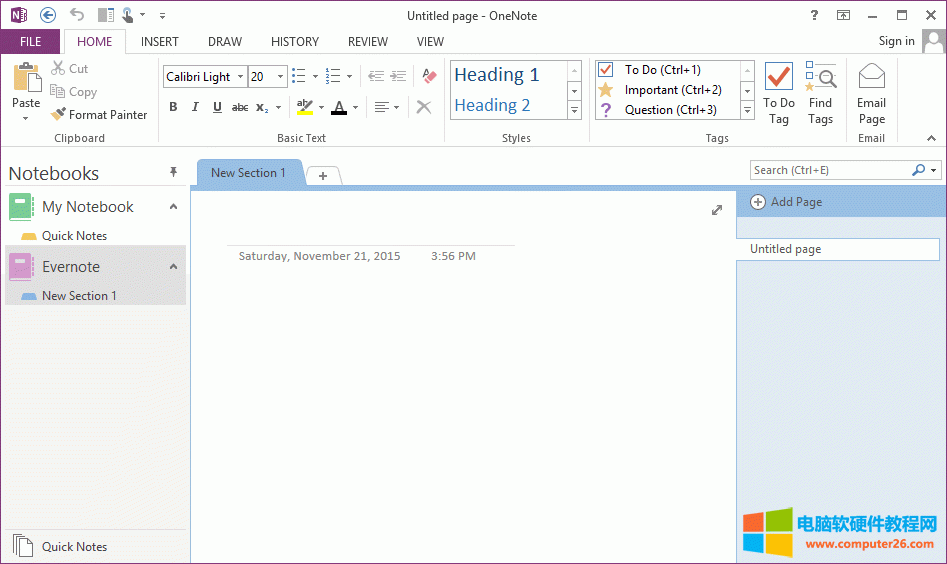Click the Email Page envelope icon
947x564 pixels.
tap(871, 78)
